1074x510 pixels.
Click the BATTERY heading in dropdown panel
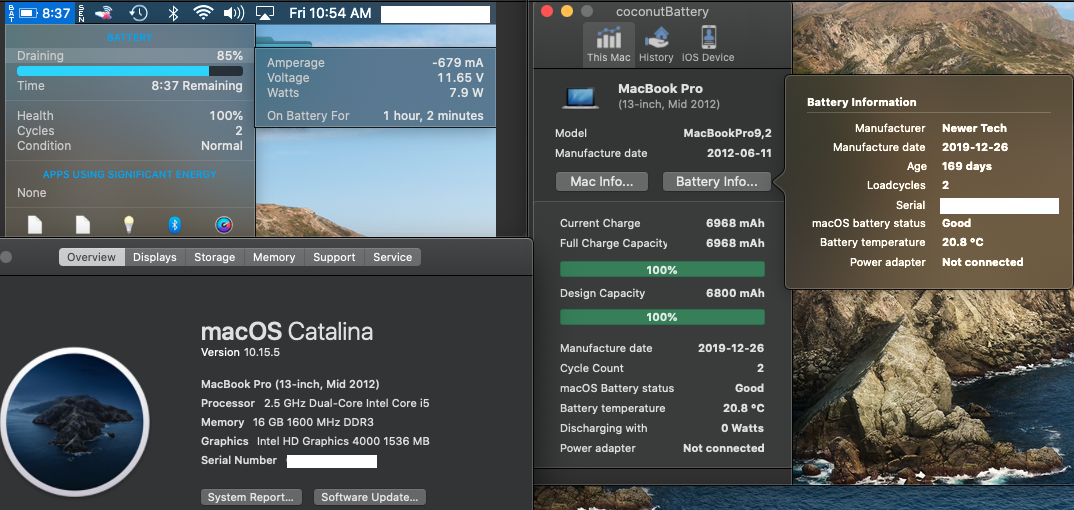pos(129,38)
